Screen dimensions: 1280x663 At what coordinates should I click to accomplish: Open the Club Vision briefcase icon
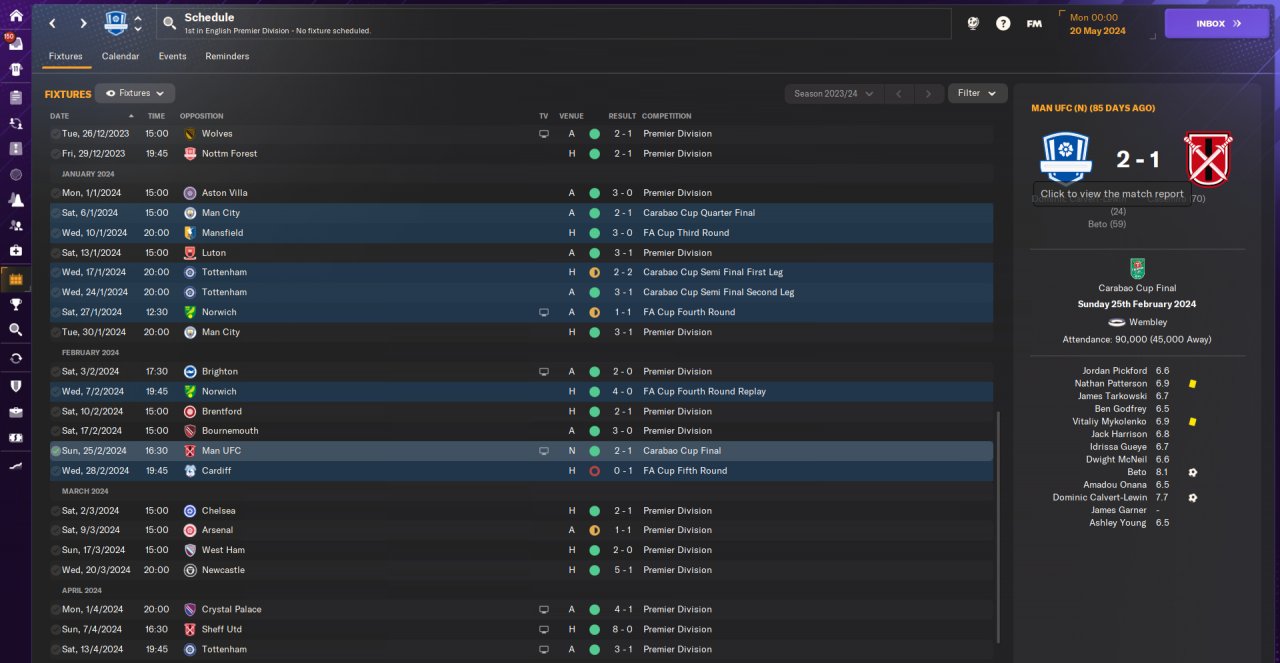click(x=15, y=411)
